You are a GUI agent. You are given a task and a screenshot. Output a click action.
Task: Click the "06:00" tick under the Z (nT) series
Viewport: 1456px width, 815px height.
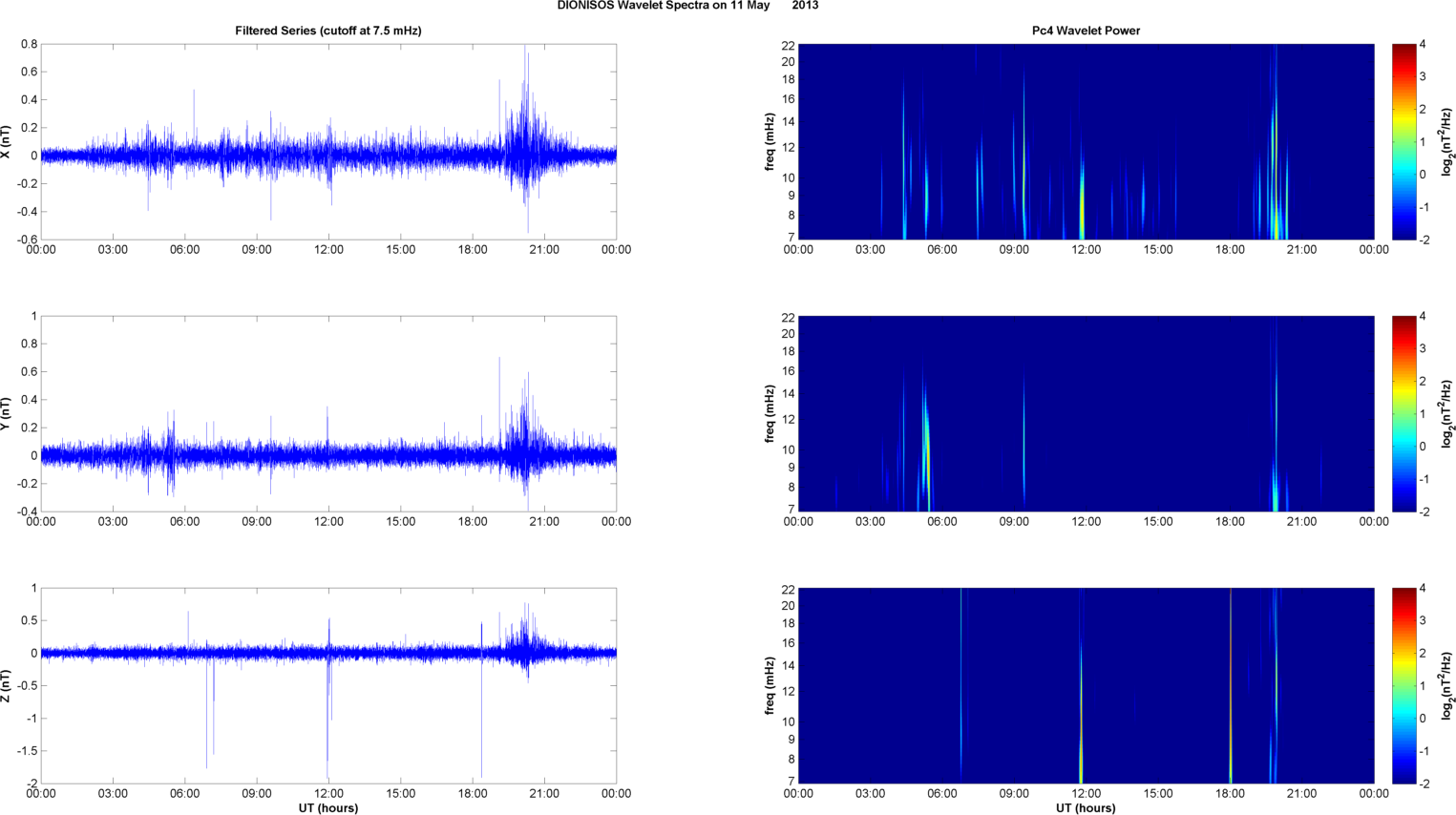point(184,794)
